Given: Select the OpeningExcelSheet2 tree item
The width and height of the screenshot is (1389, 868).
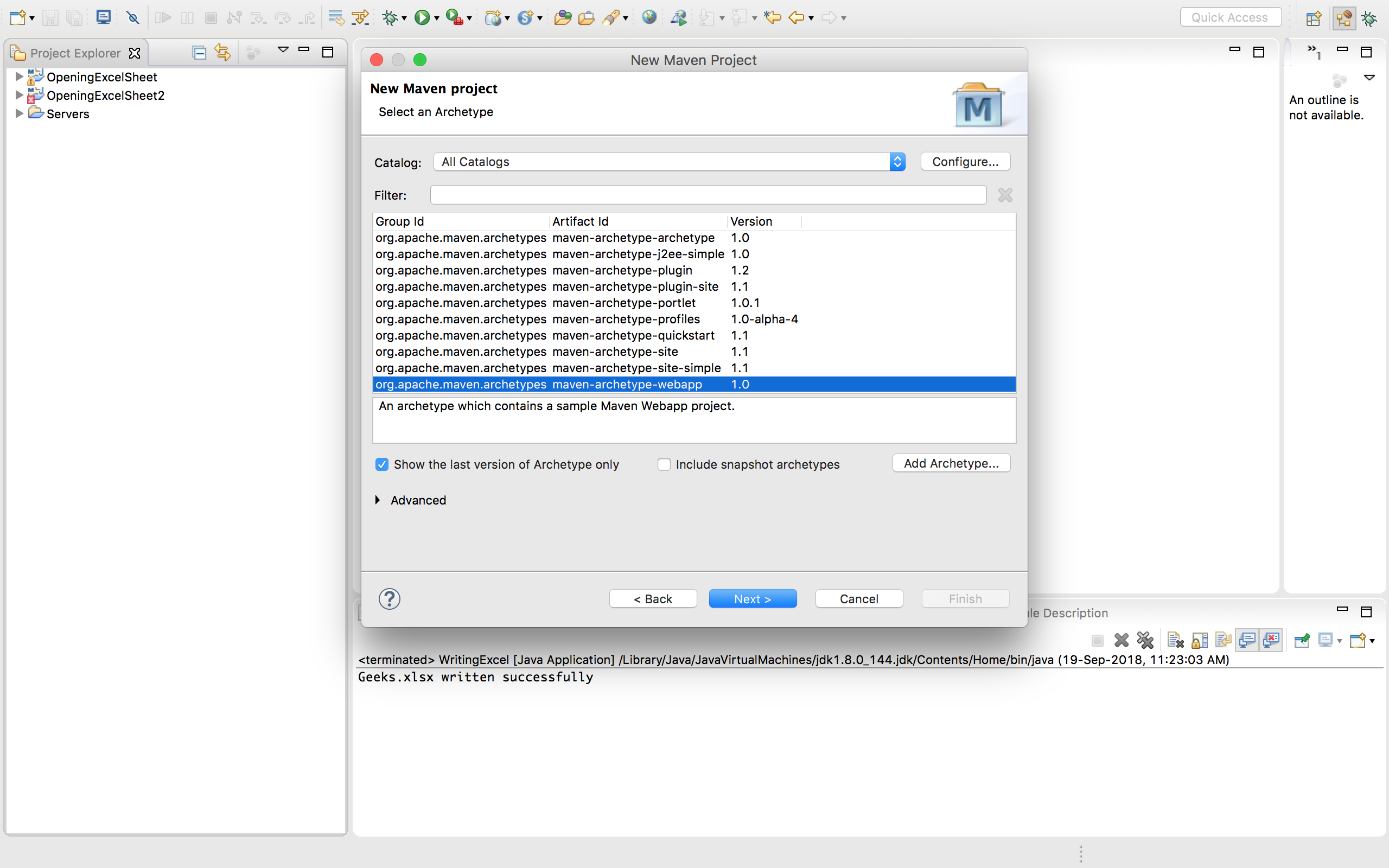Looking at the screenshot, I should pyautogui.click(x=105, y=95).
